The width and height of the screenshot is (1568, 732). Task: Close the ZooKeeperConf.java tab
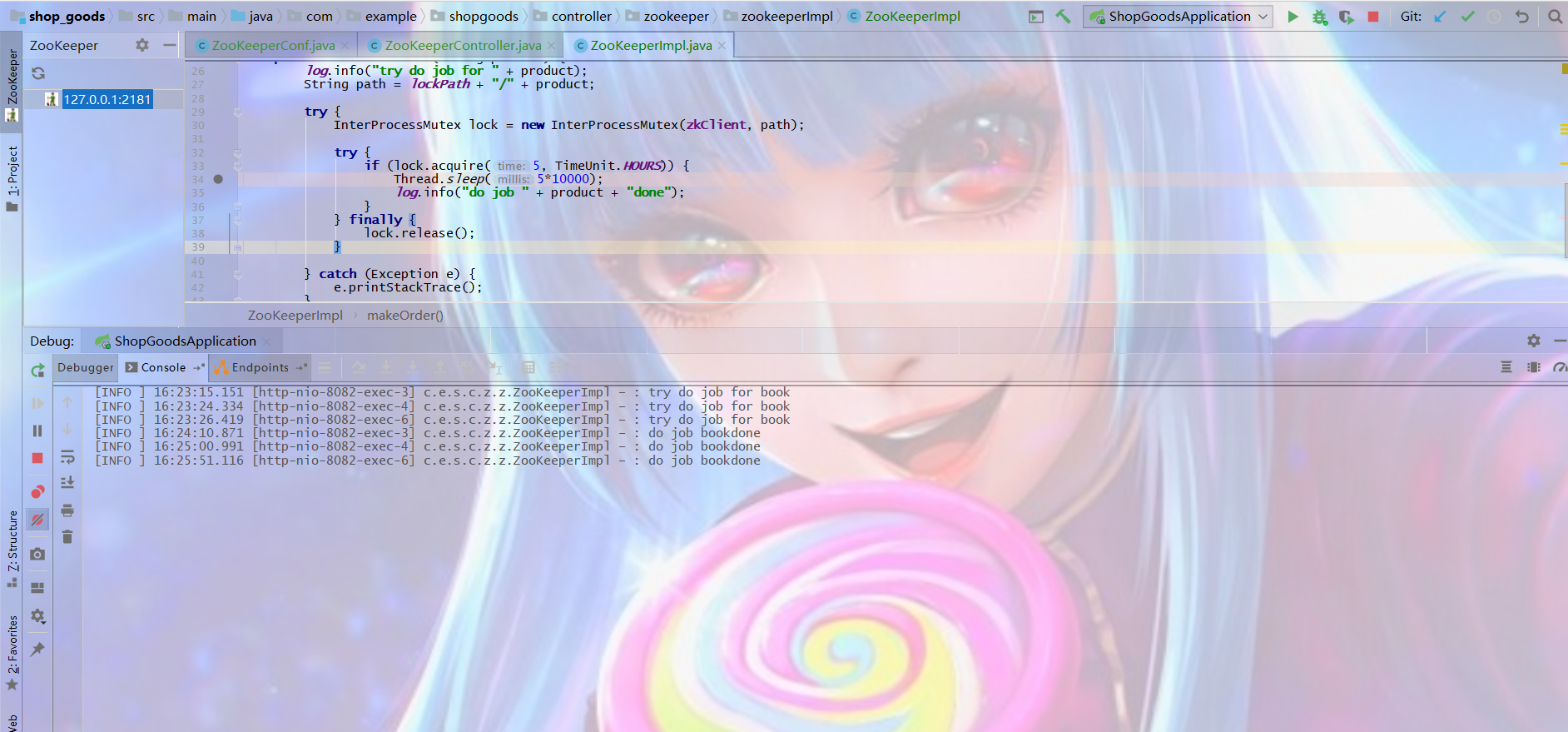coord(345,46)
